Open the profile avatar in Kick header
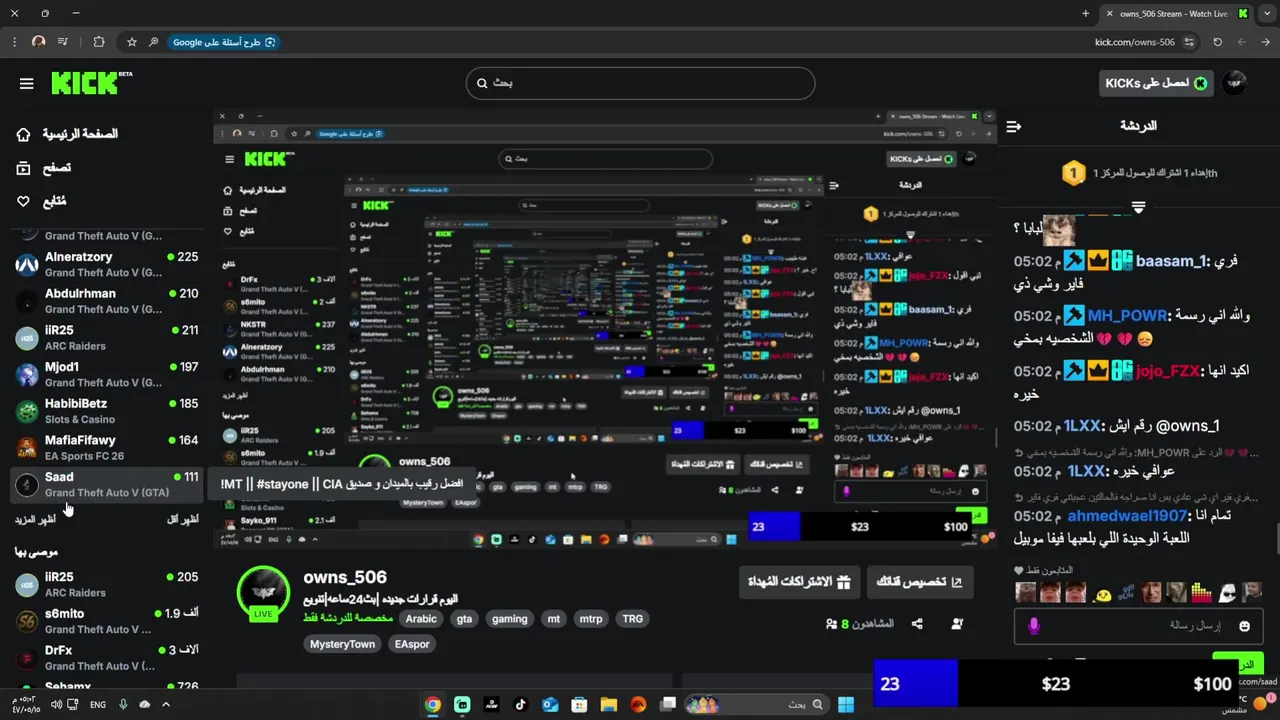This screenshot has width=1280, height=720. click(1235, 83)
